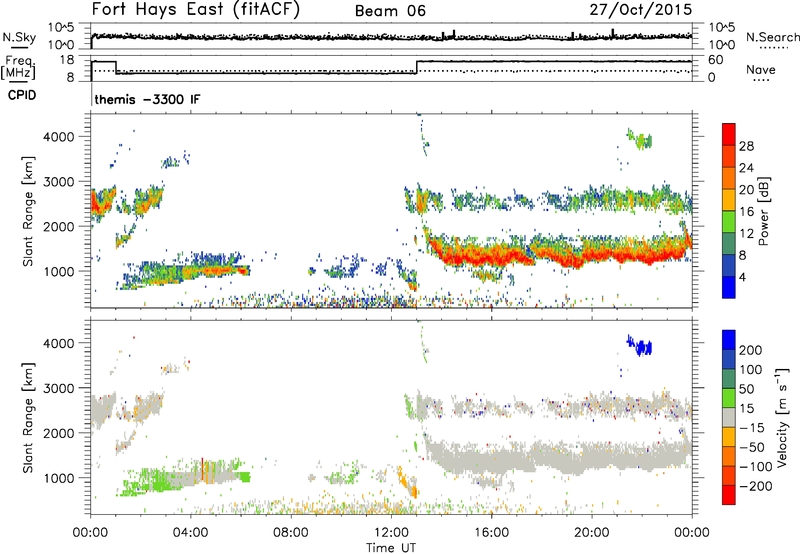Click the 'CPID' label

point(22,95)
